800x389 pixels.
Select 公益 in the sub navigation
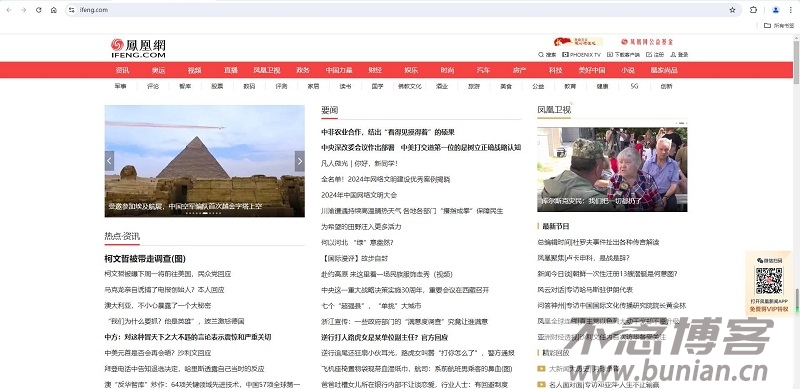click(x=538, y=86)
